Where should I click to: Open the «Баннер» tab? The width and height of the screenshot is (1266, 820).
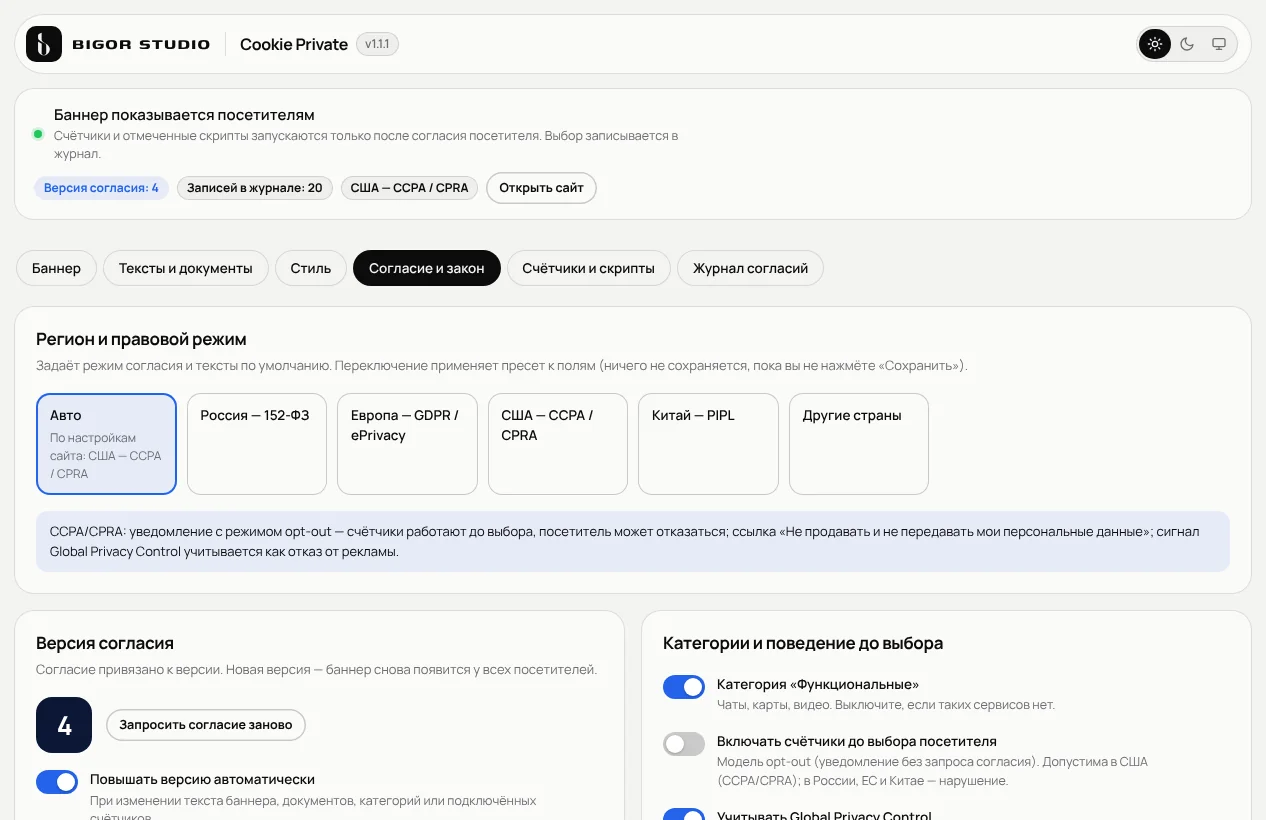click(x=56, y=268)
